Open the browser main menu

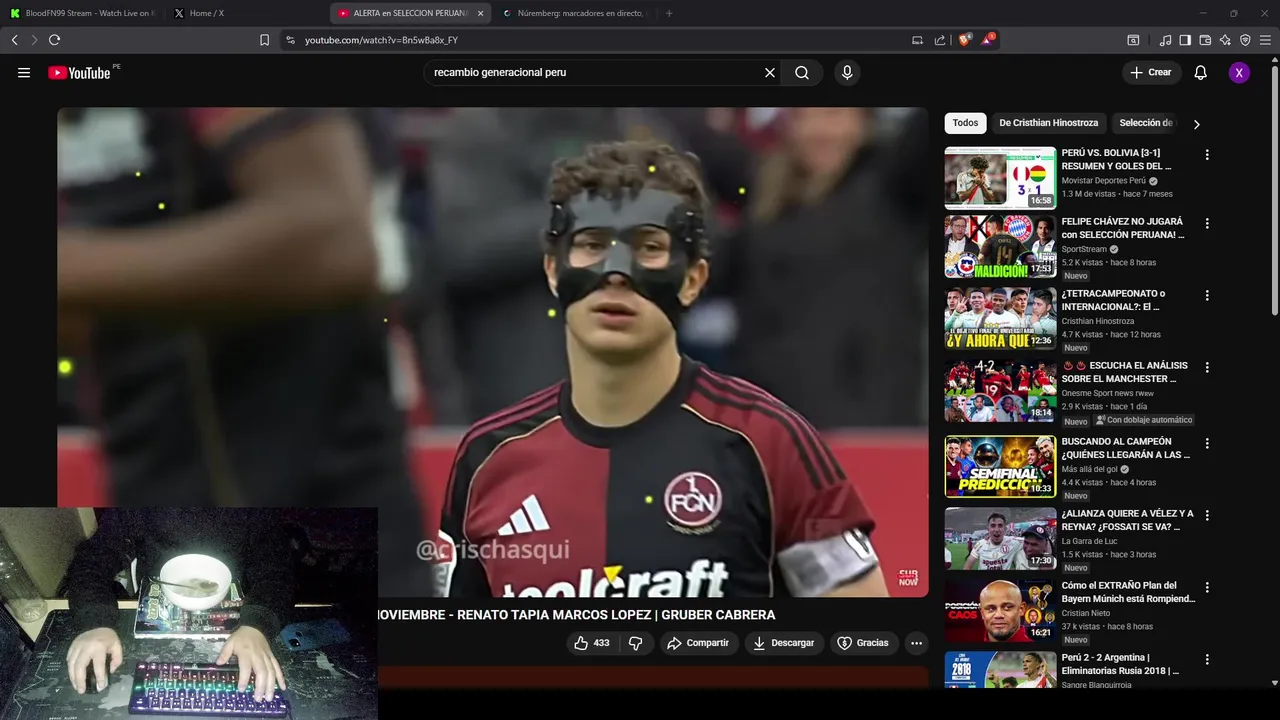click(1265, 40)
